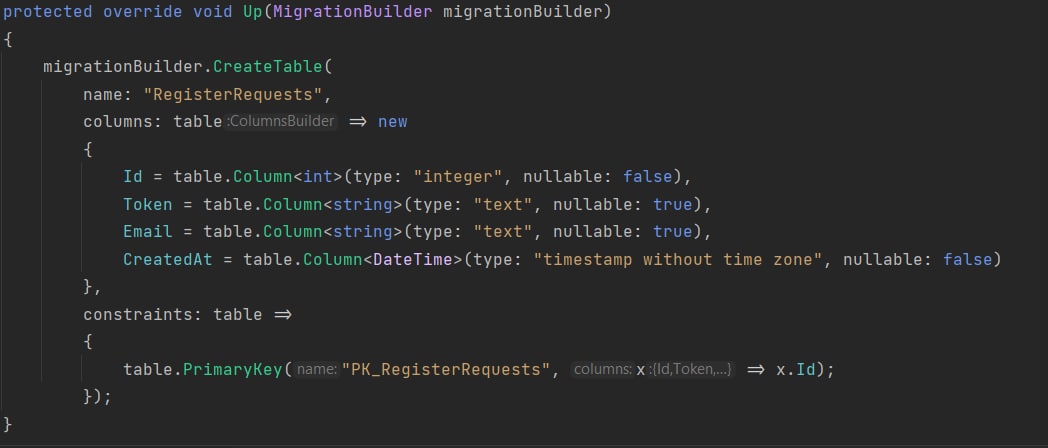Screen dimensions: 1048x448
Task: Click x.Id at the end of PrimaryKey
Action: [x=796, y=369]
